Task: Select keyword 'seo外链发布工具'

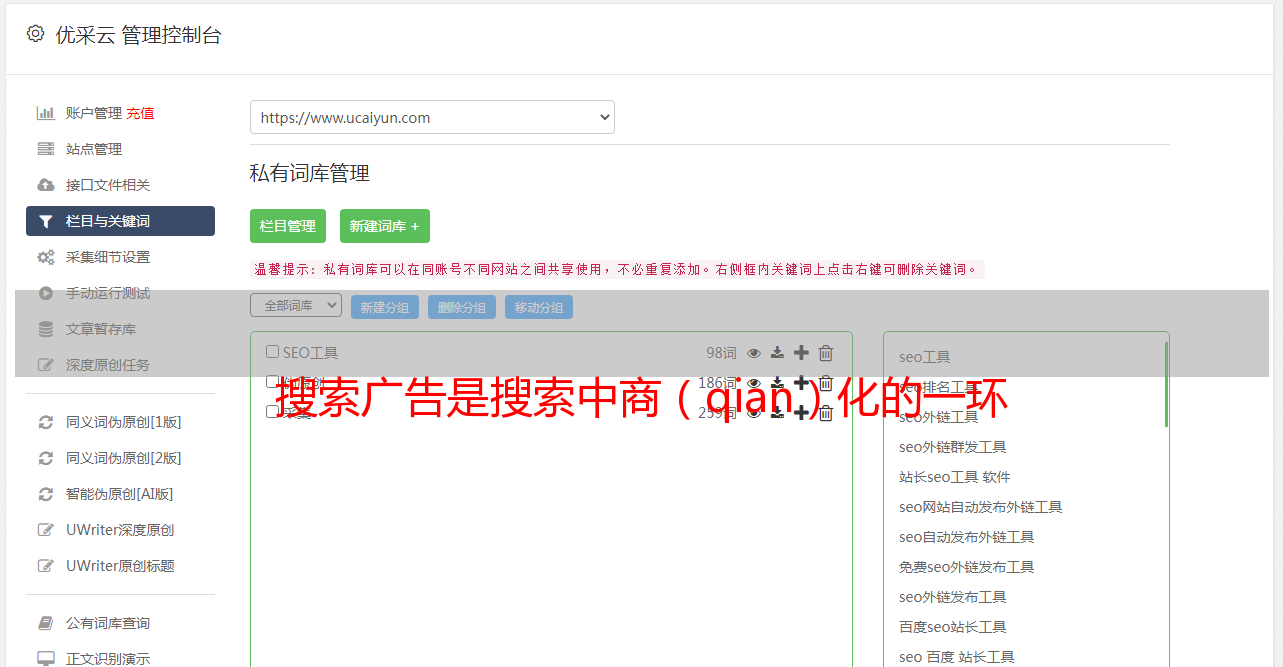Action: pyautogui.click(x=953, y=597)
